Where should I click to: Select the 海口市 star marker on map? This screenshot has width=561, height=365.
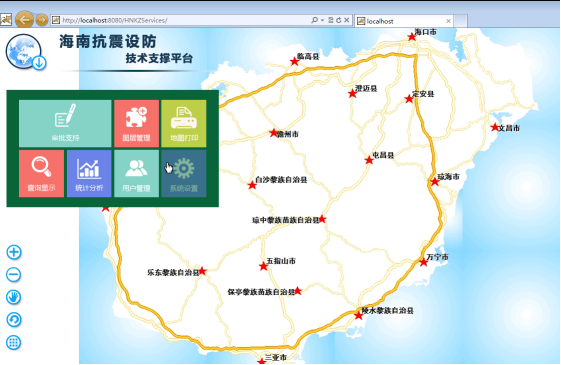point(412,36)
